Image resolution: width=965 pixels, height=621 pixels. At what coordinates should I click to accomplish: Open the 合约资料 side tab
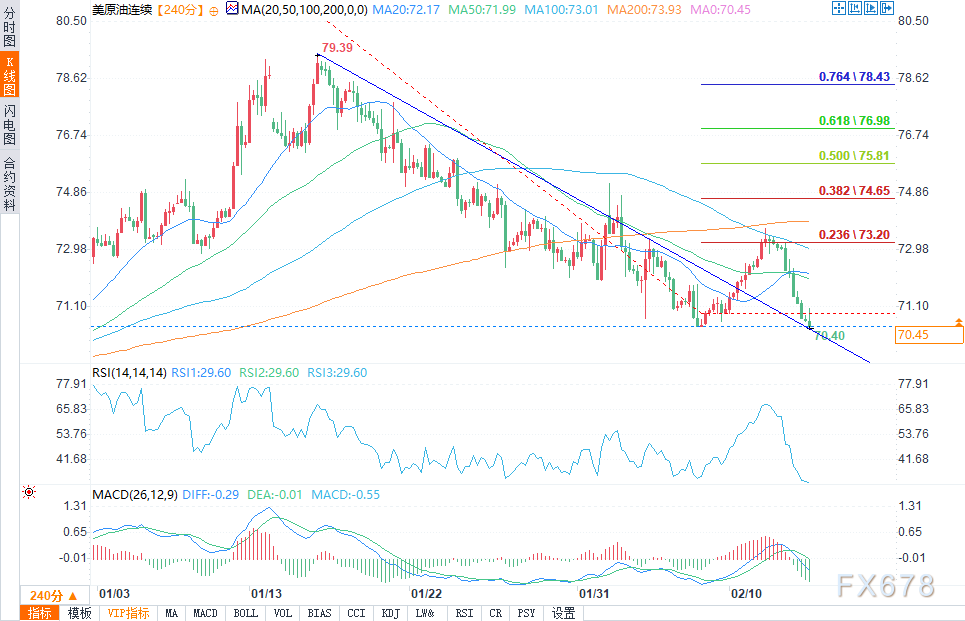(x=9, y=184)
